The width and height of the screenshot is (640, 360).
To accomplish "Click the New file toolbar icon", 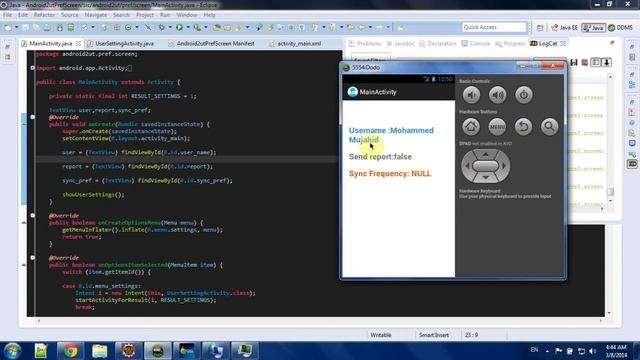I will tap(8, 27).
